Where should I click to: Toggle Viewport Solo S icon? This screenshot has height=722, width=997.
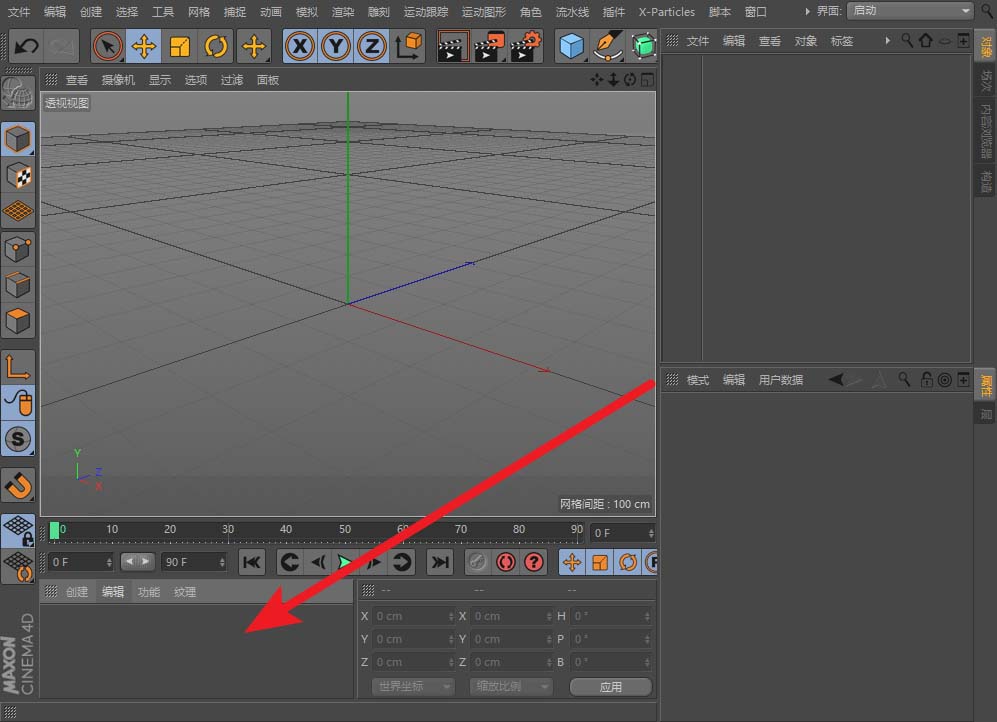[x=18, y=439]
